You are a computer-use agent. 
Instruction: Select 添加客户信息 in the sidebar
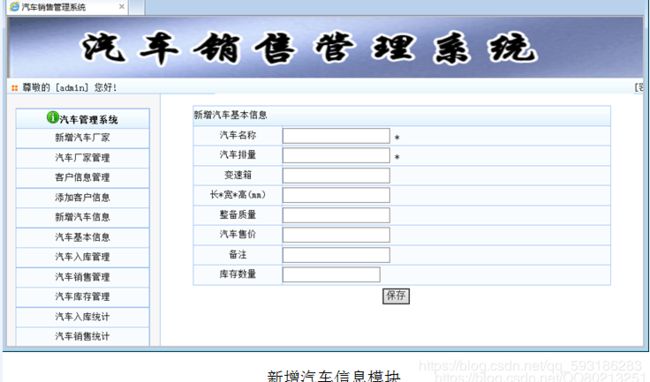[82, 198]
